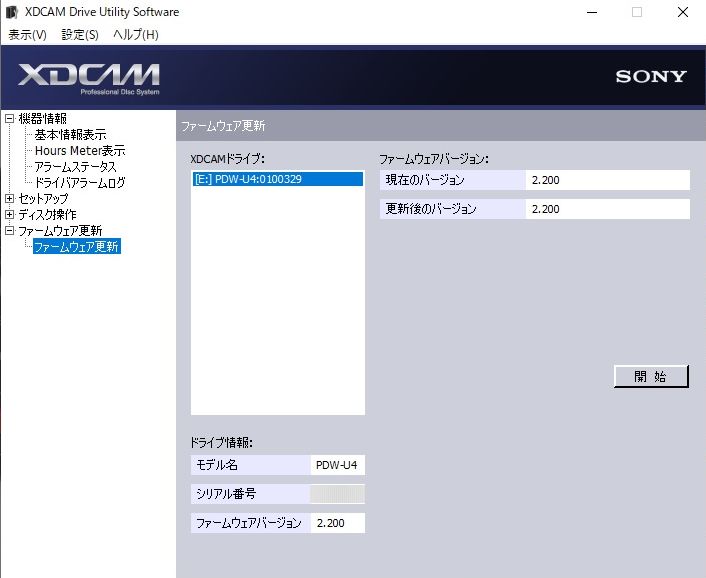Click the SONY logo in banner
The width and height of the screenshot is (706, 578).
[x=650, y=77]
